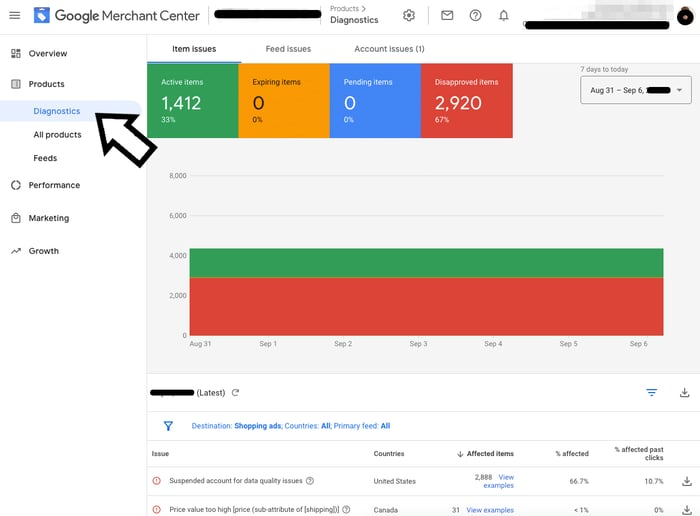The height and width of the screenshot is (516, 700).
Task: Open the date range dropdown
Action: click(x=635, y=90)
